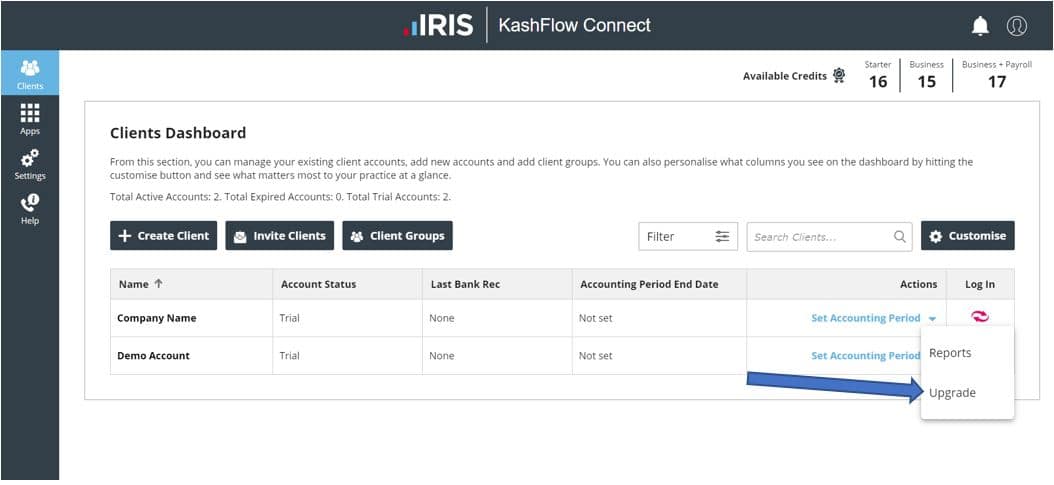The width and height of the screenshot is (1054, 485).
Task: Click the Available Credits badge icon
Action: [838, 76]
